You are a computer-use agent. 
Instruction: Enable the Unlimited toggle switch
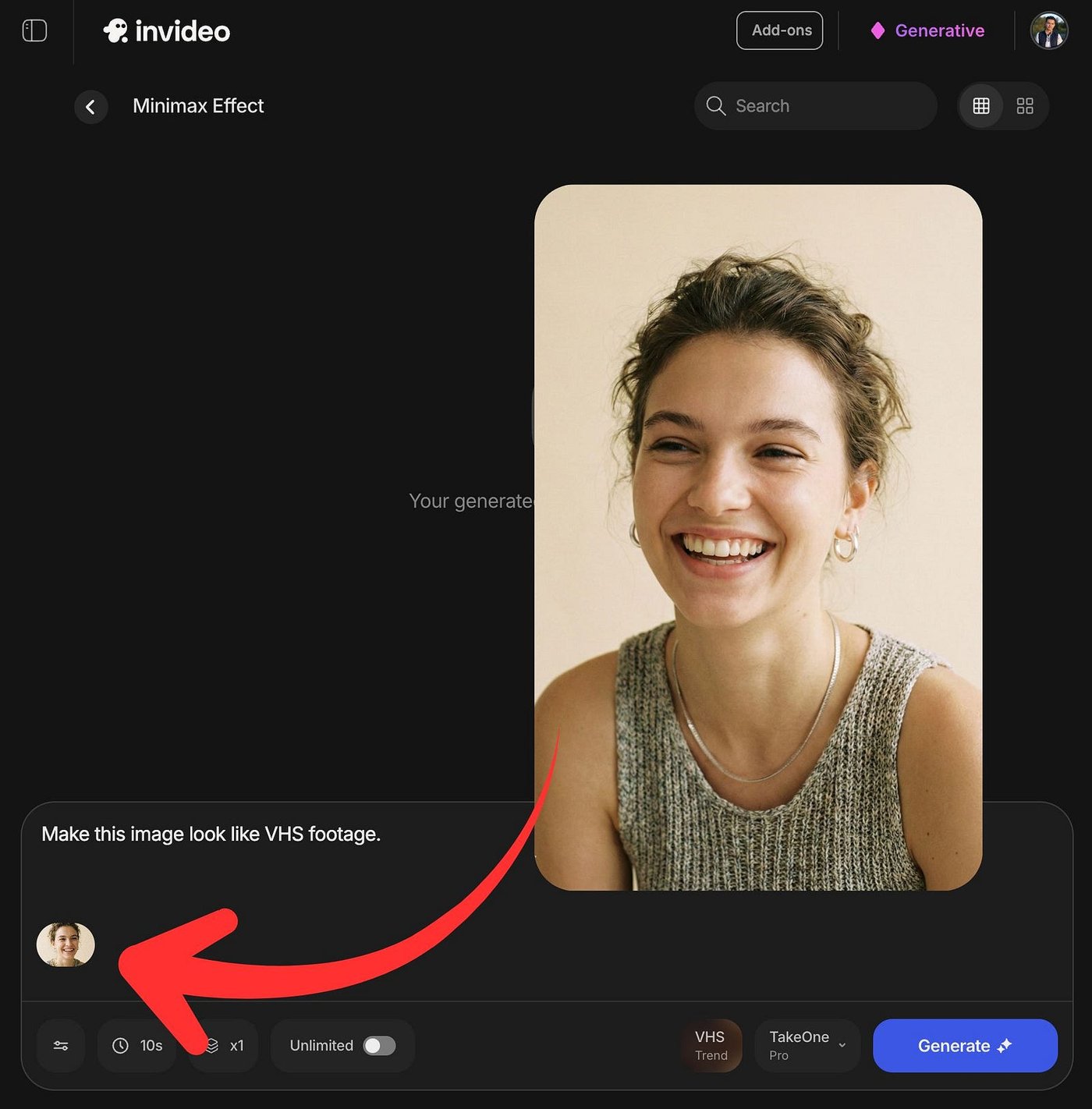[379, 1046]
